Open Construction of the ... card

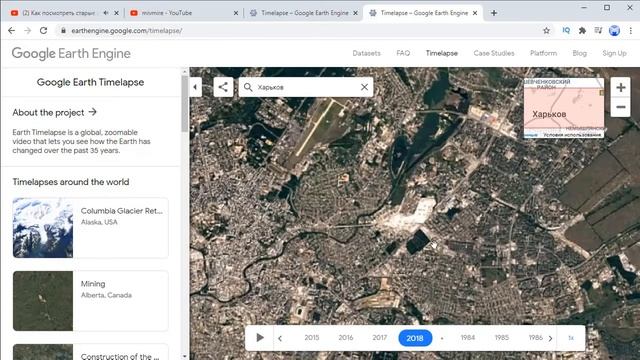tap(91, 352)
